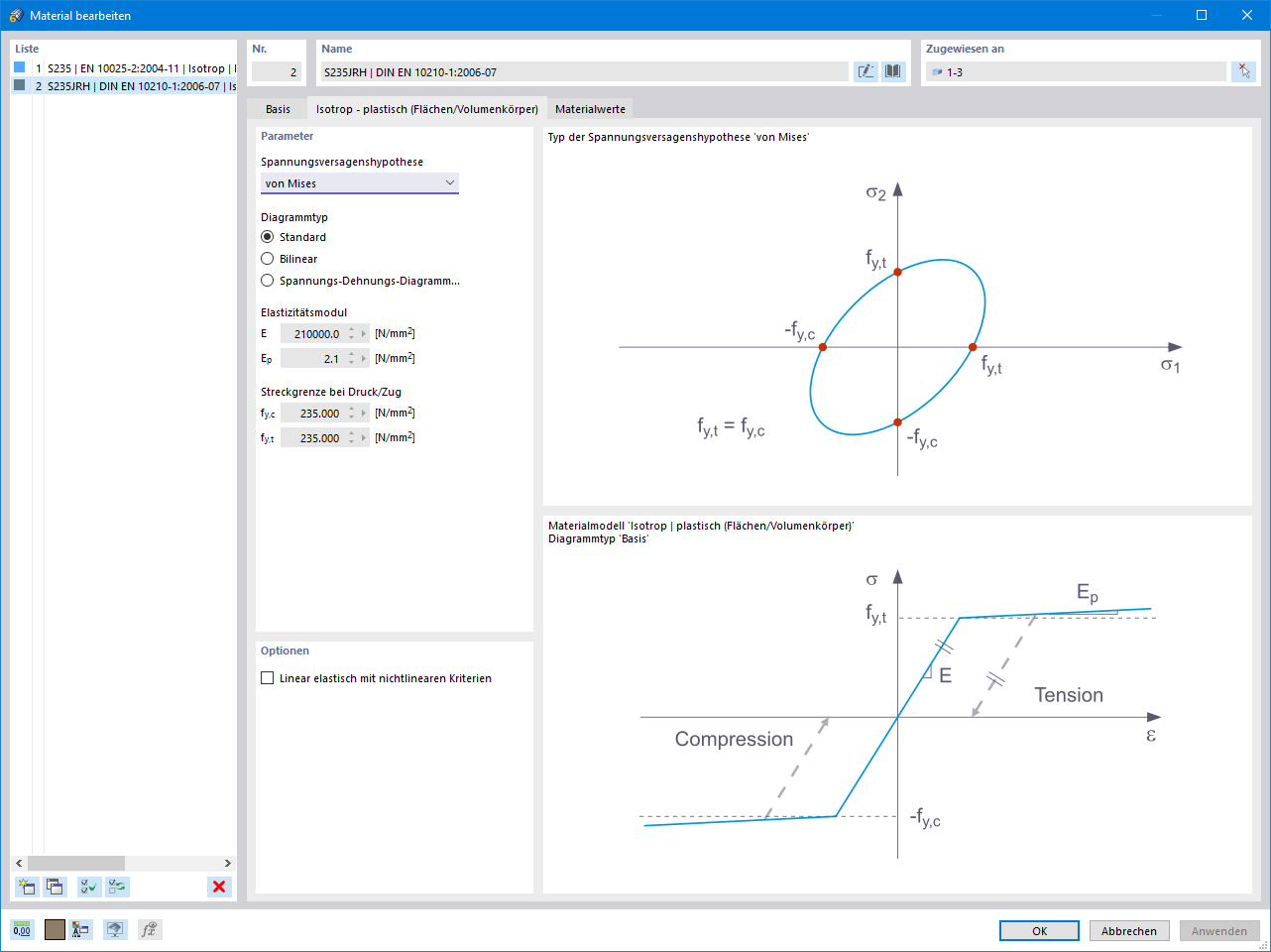
Task: Duplicate the selected material in the list
Action: click(55, 887)
